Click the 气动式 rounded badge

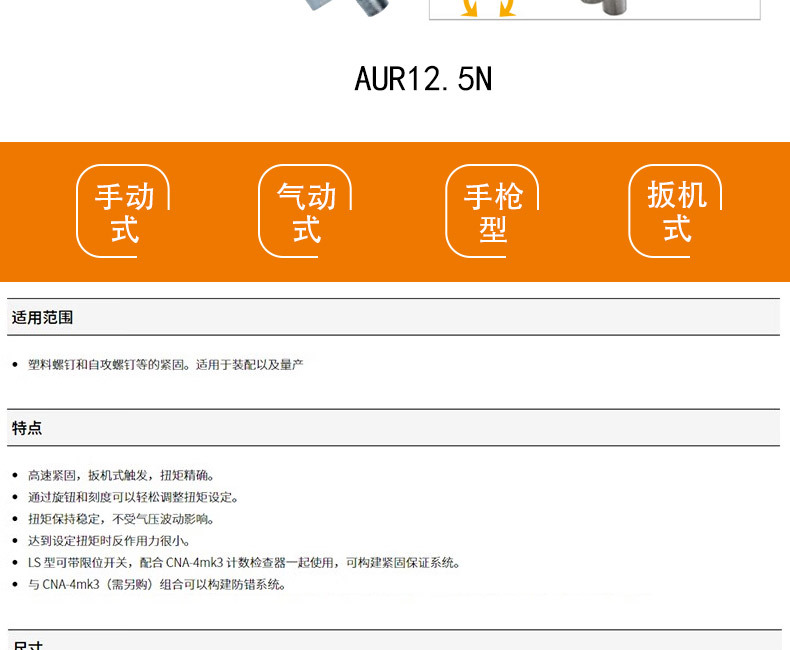tap(305, 211)
